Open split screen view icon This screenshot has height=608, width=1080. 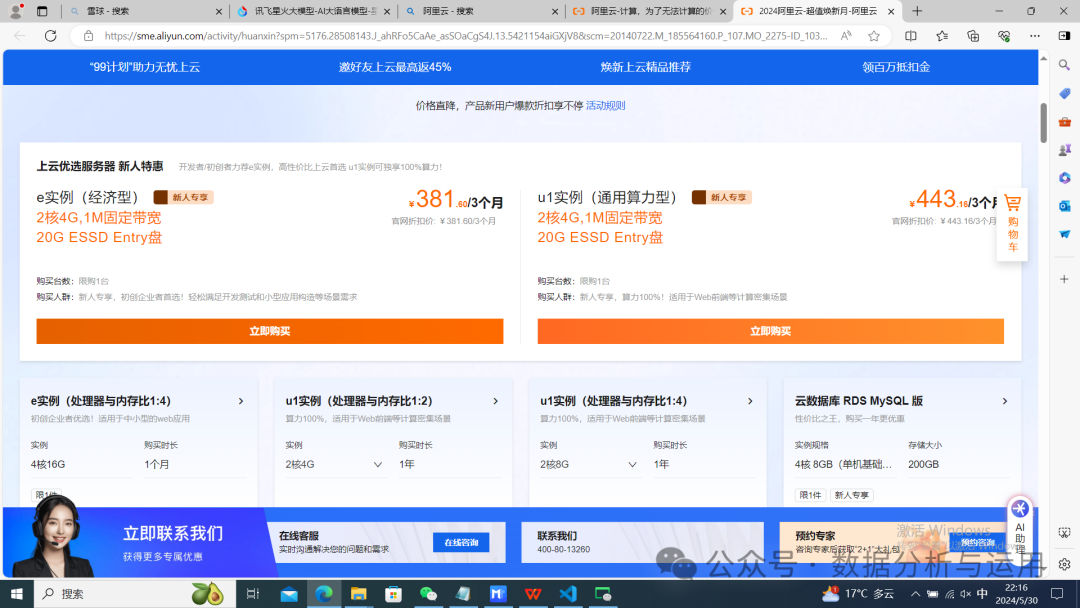[x=911, y=36]
